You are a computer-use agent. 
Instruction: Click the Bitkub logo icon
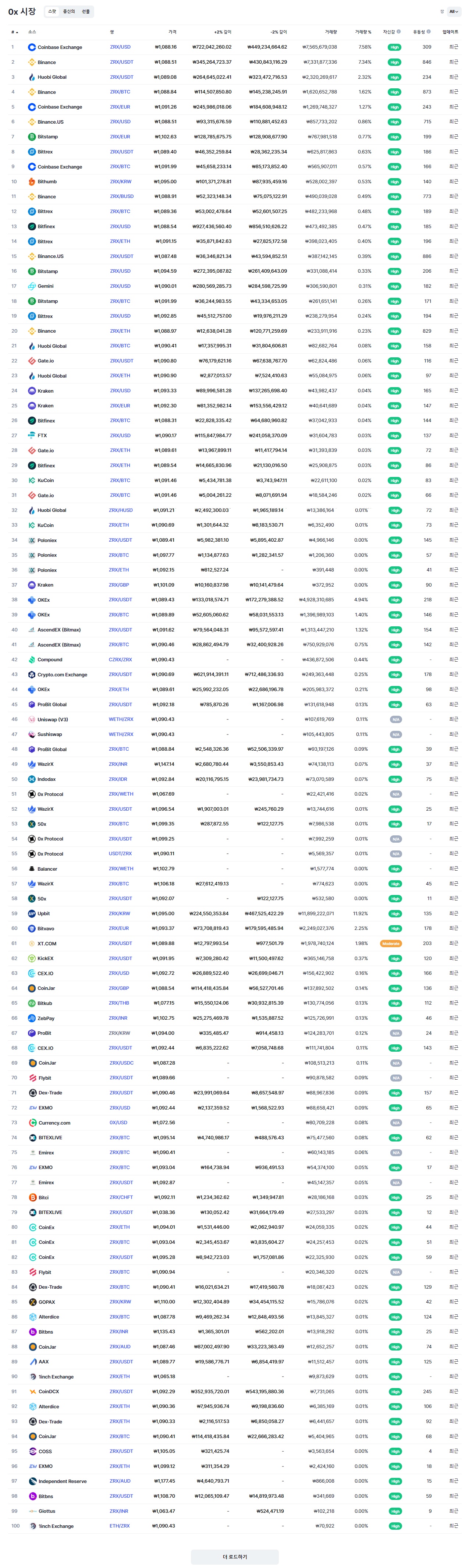[x=32, y=1003]
